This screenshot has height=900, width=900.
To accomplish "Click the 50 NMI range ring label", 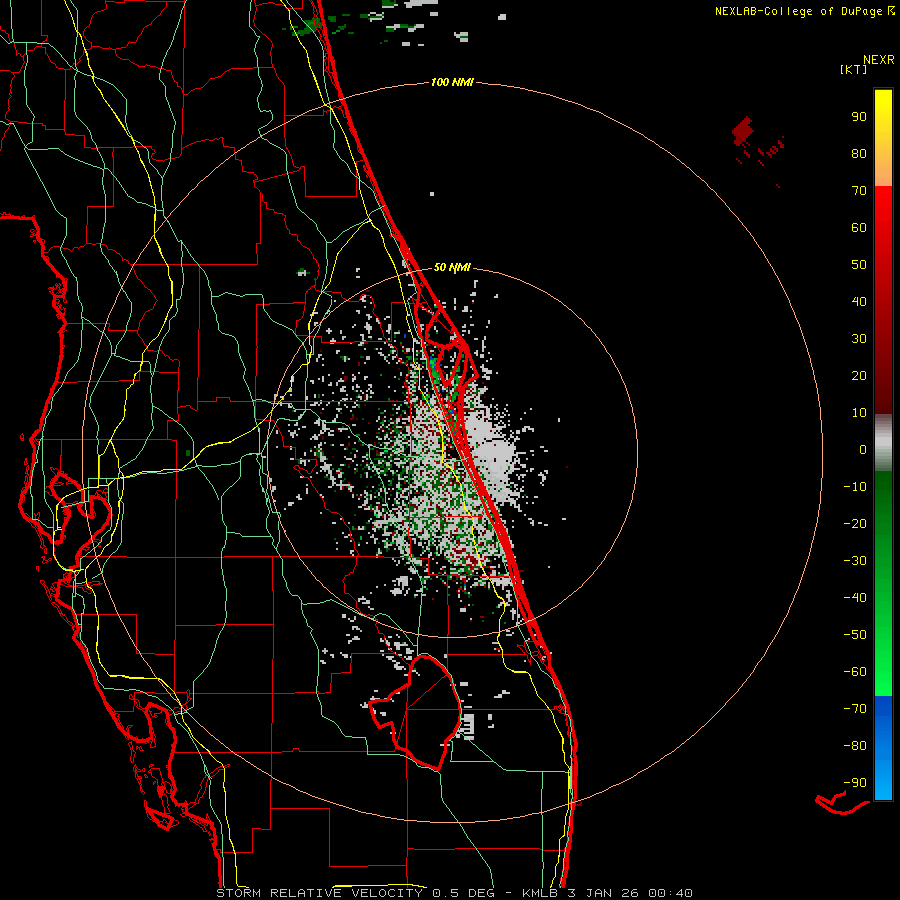I will (452, 267).
